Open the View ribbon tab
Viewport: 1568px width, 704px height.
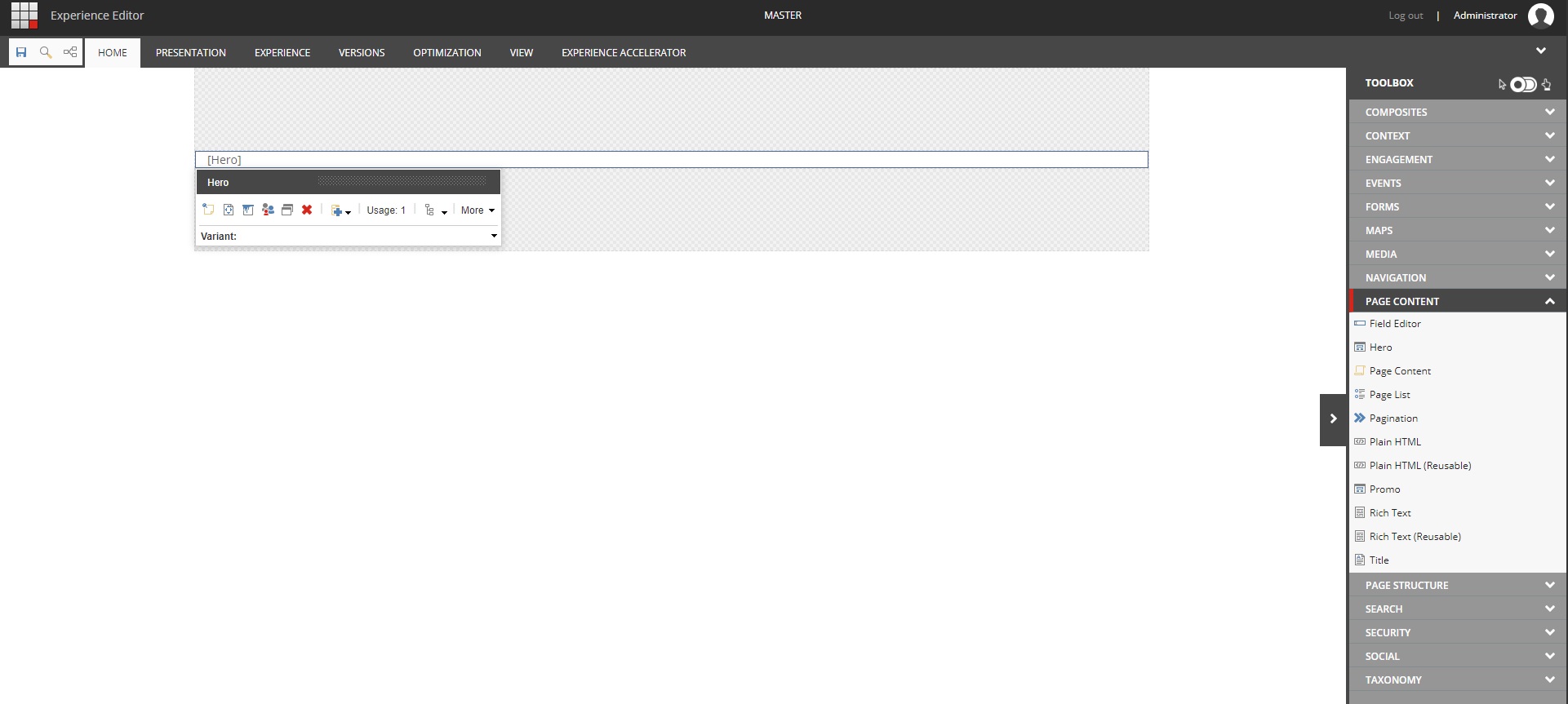tap(522, 53)
